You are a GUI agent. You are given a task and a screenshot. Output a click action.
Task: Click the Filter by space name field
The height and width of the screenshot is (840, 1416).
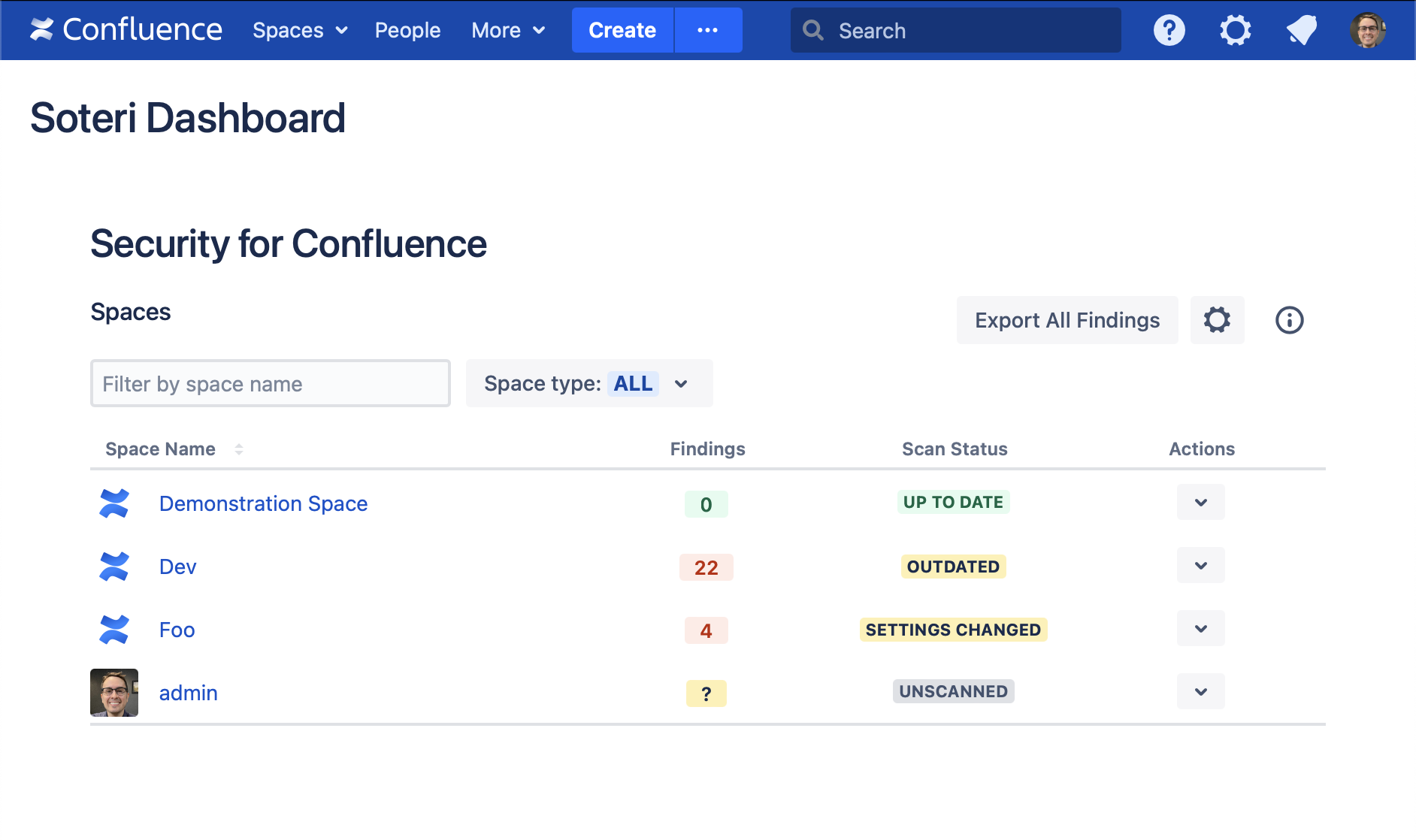(x=271, y=383)
